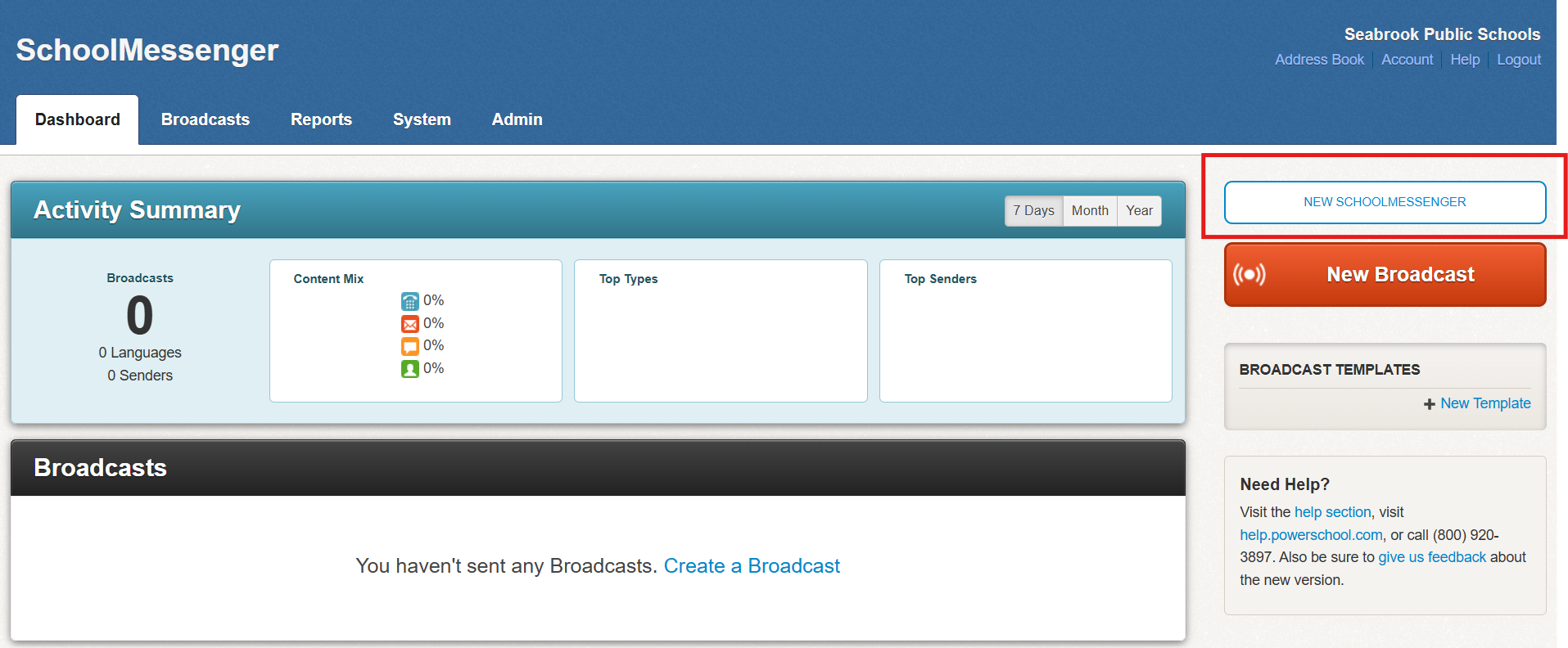Screen dimensions: 1568x648
Task: Click the Logout link
Action: (1519, 60)
